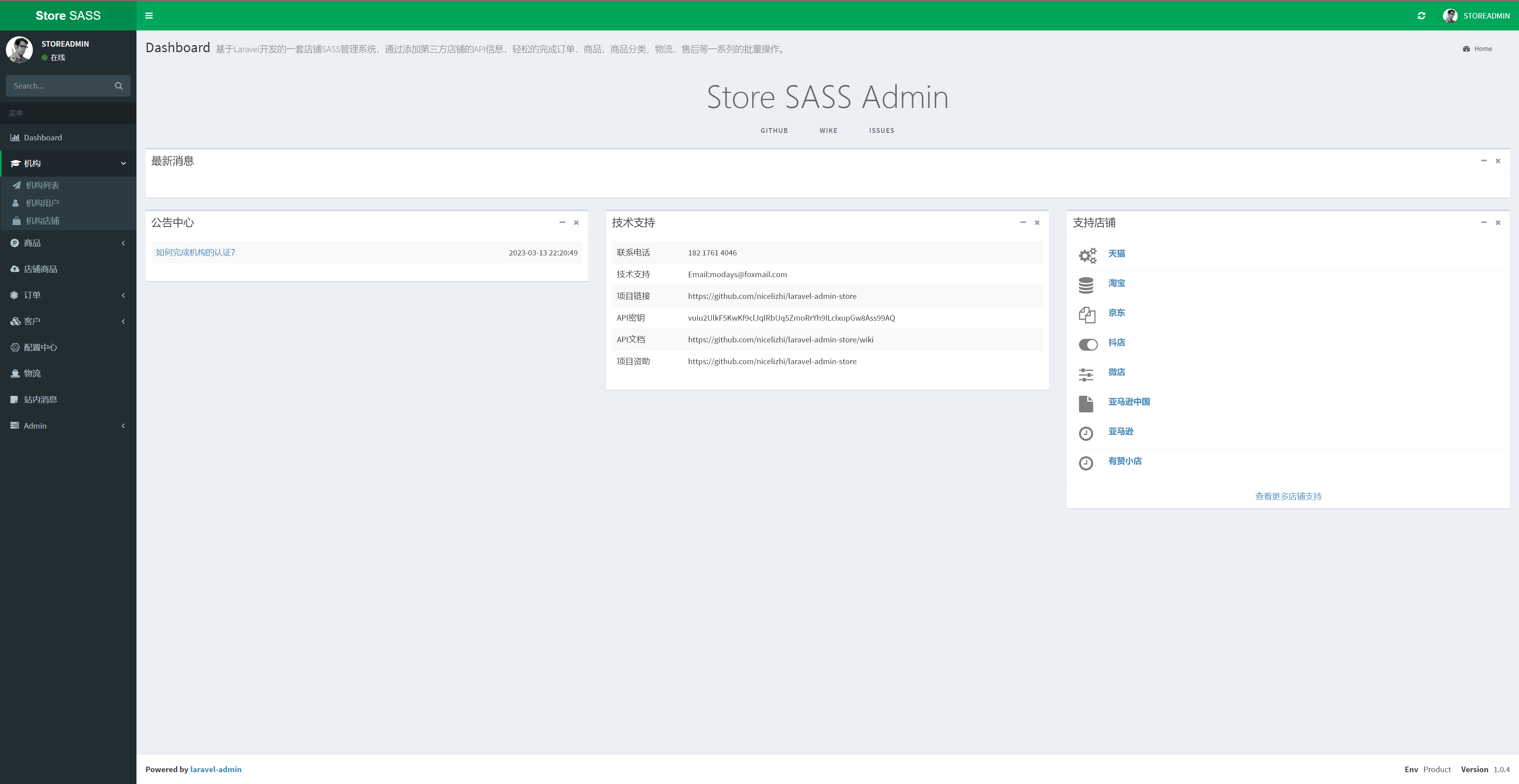Click the 淘宝 store link
The image size is (1519, 784).
[1116, 283]
